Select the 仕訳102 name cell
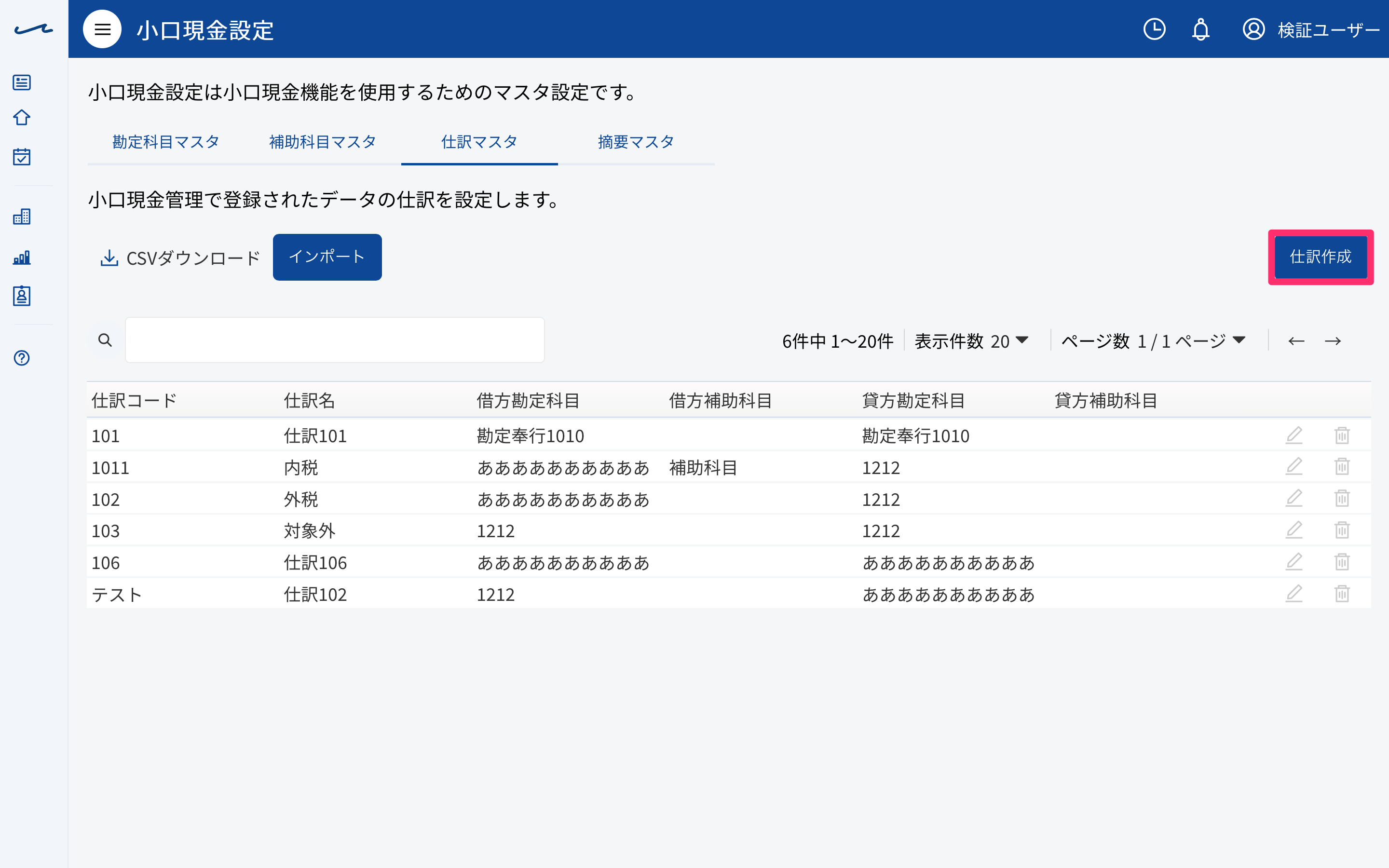1389x868 pixels. [315, 594]
